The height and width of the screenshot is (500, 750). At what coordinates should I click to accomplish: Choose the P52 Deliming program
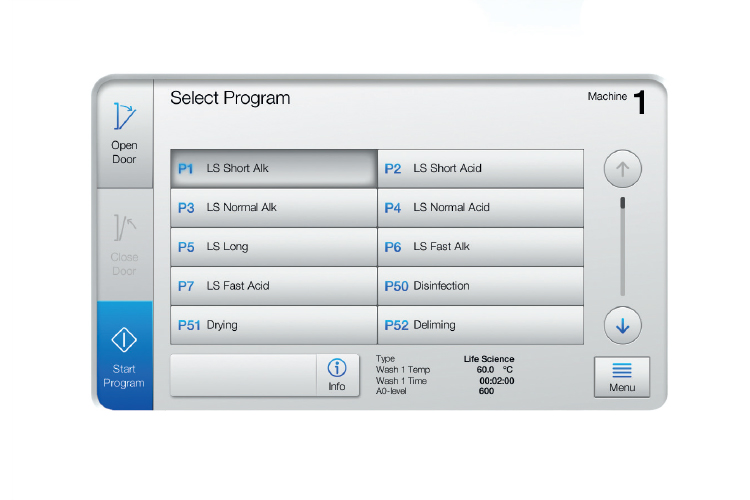tap(480, 325)
